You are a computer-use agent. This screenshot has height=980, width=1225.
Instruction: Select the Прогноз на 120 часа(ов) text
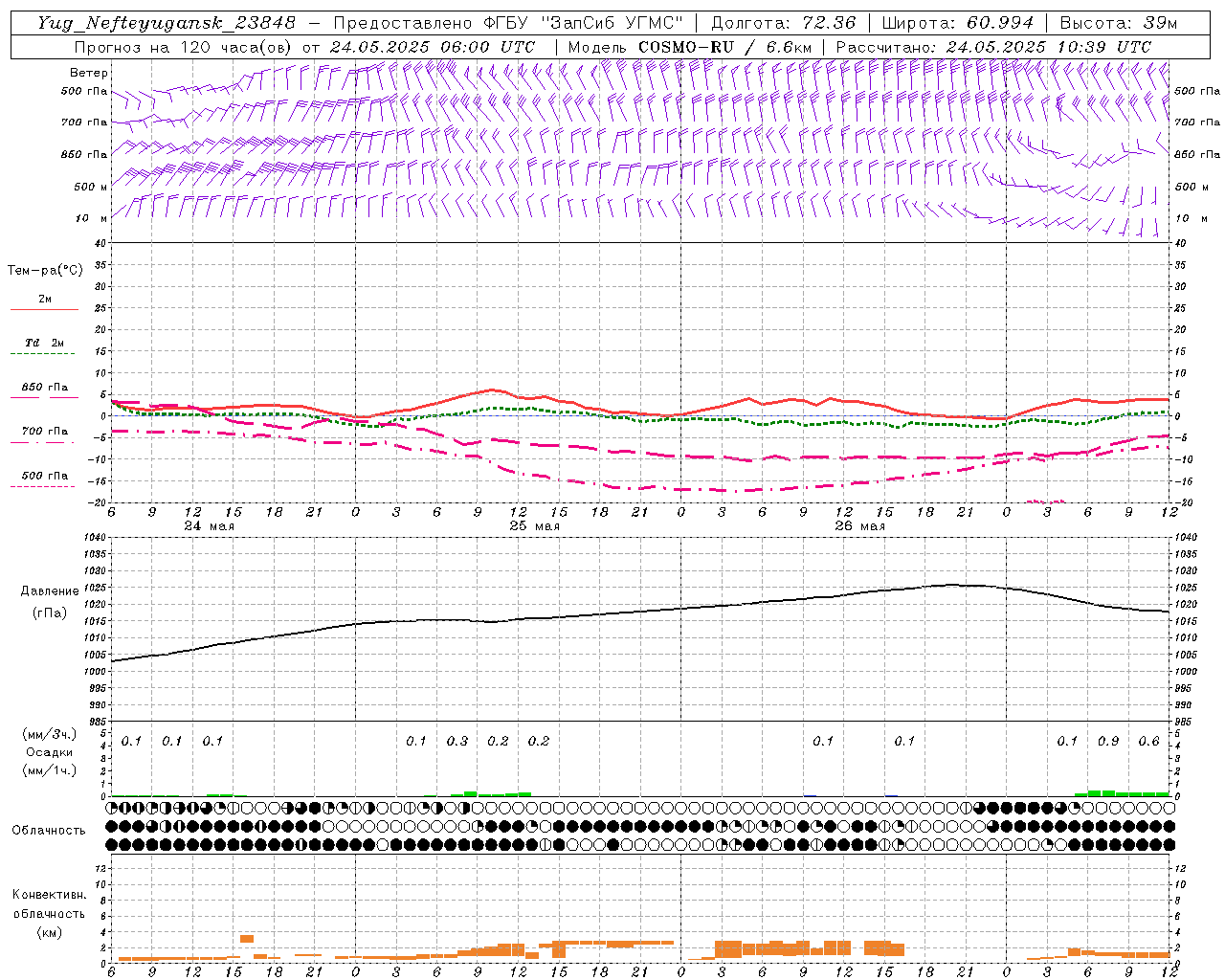pyautogui.click(x=185, y=47)
